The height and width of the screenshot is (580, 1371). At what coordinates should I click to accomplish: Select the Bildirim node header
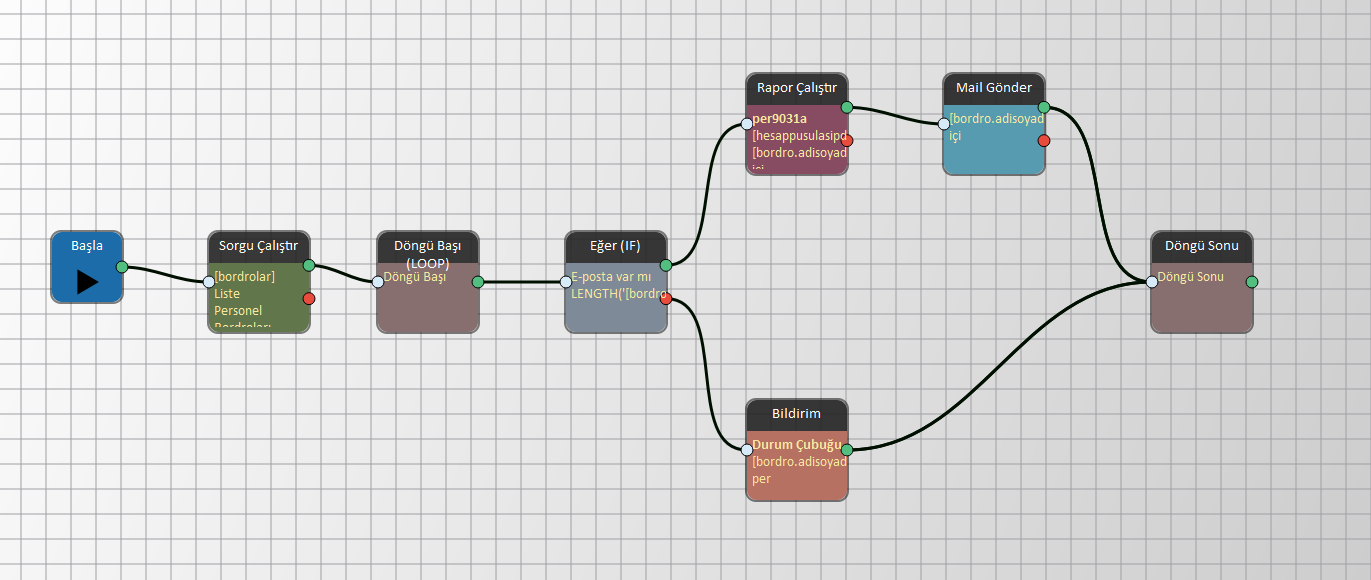797,413
